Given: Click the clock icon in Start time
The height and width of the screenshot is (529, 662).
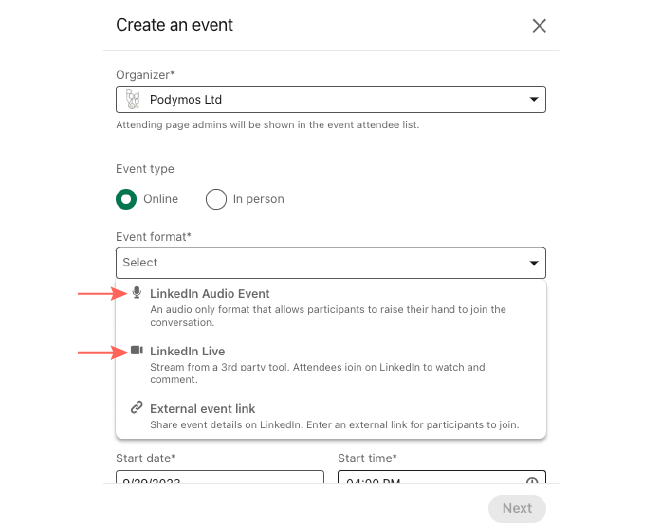Looking at the screenshot, I should click(x=532, y=480).
